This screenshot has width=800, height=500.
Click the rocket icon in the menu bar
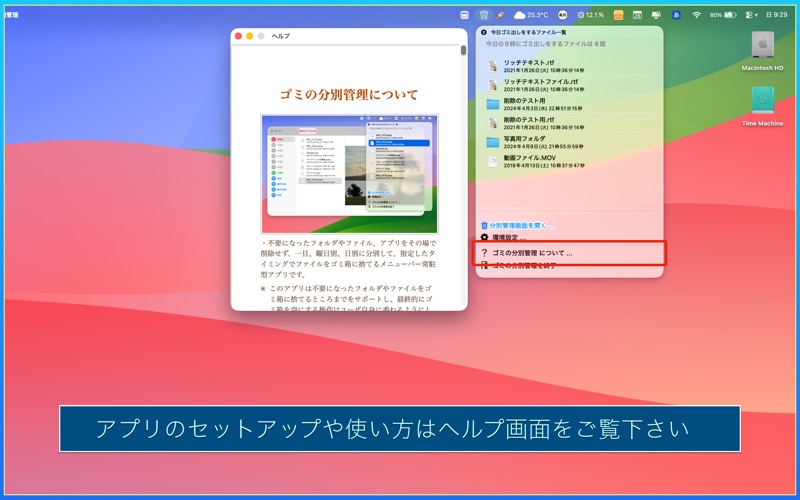click(x=500, y=15)
